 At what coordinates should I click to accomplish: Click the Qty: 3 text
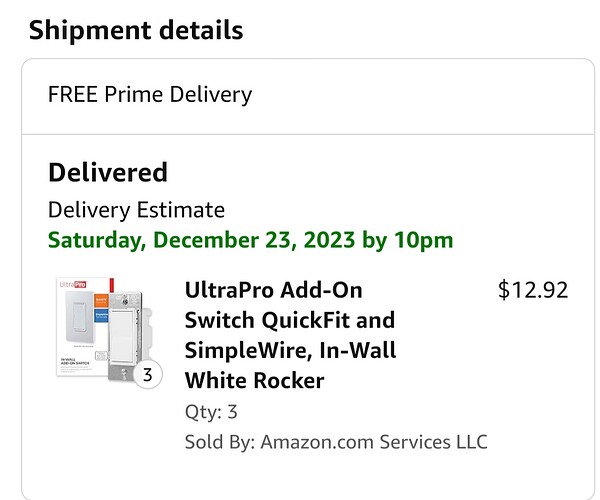point(212,412)
